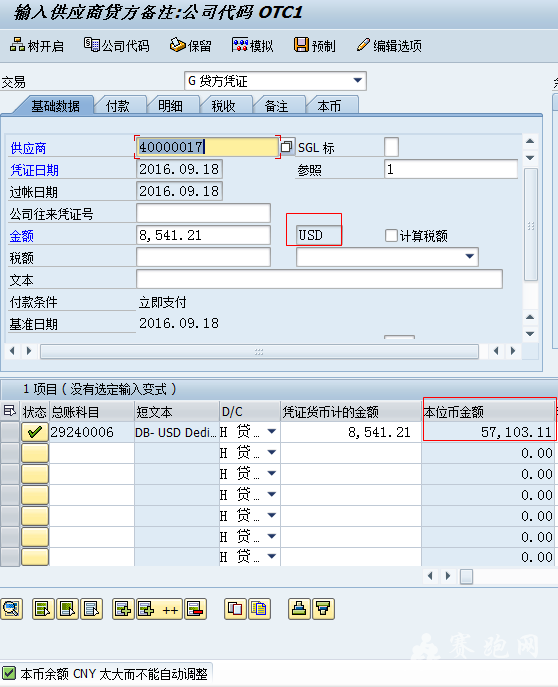Click the copy line icon

click(x=235, y=609)
